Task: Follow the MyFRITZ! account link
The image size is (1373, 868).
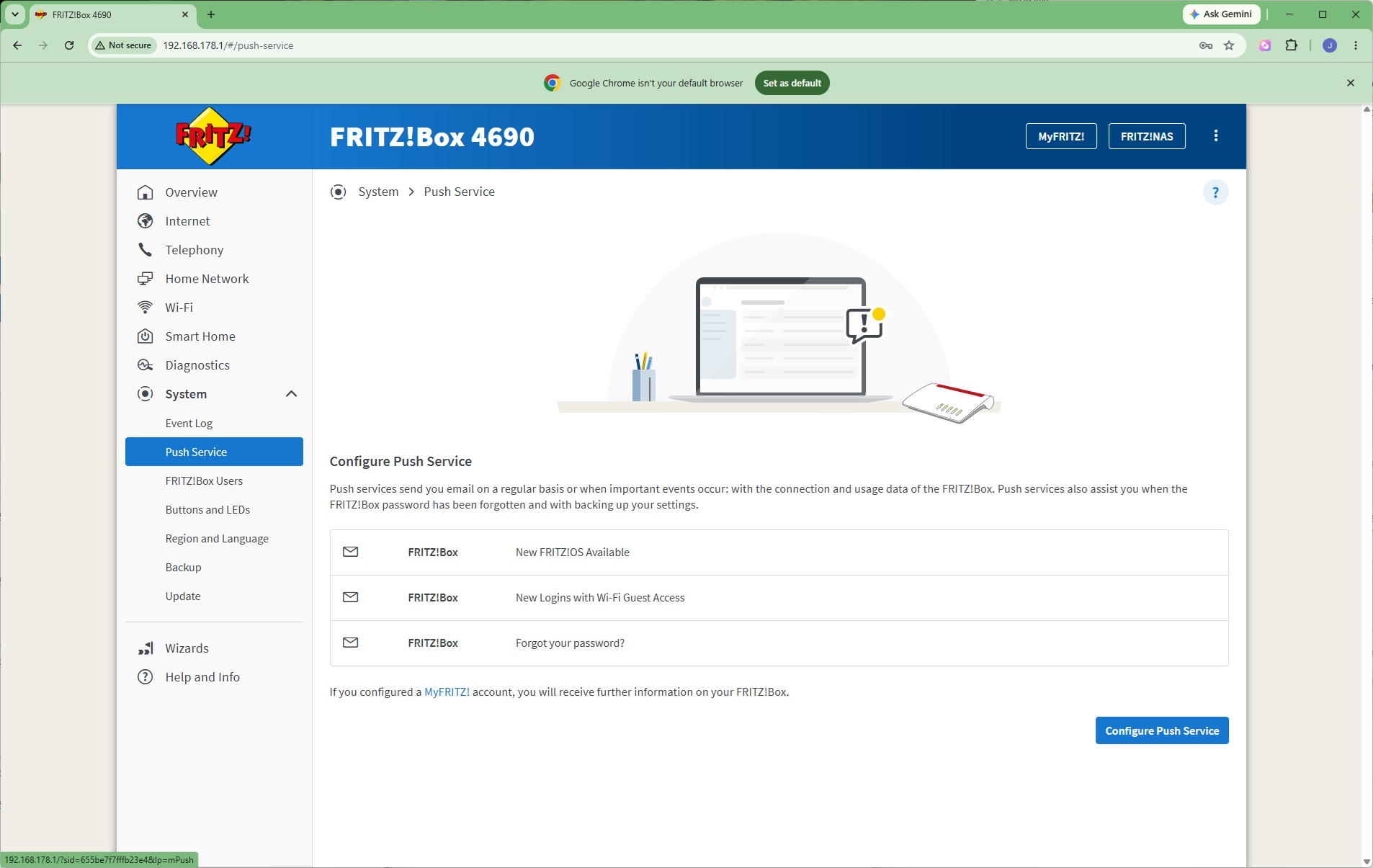Action: point(447,692)
